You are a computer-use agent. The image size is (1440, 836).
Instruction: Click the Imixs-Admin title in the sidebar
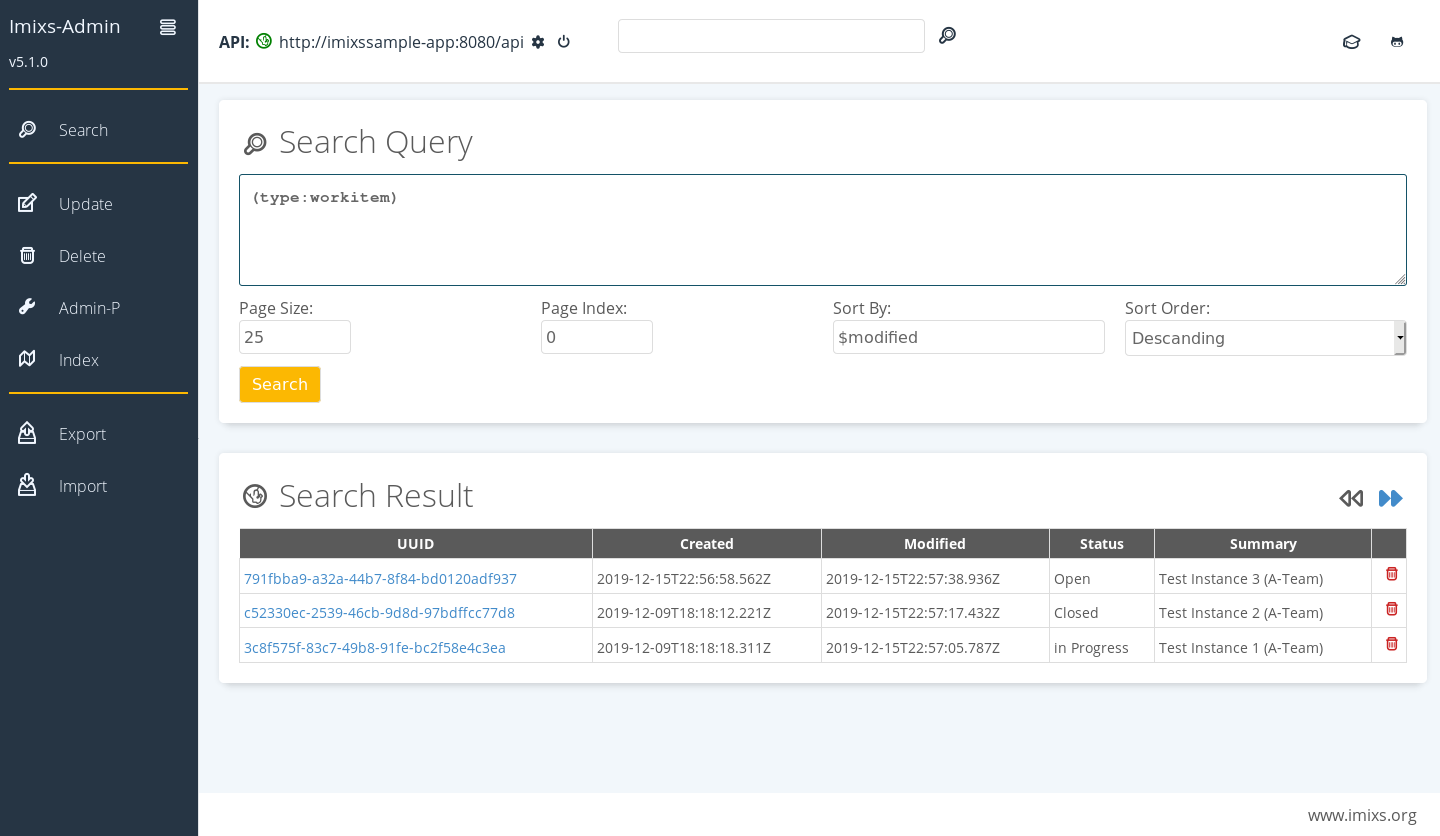click(x=65, y=27)
